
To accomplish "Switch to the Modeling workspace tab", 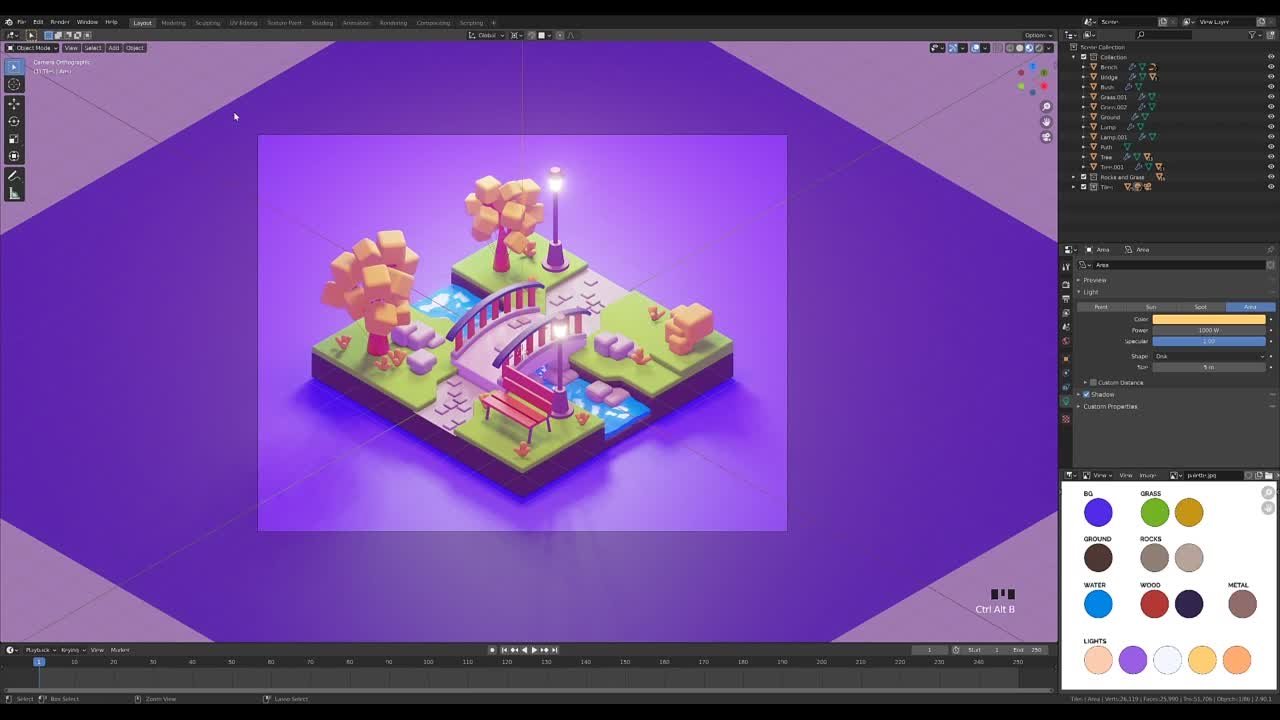I will [x=173, y=22].
